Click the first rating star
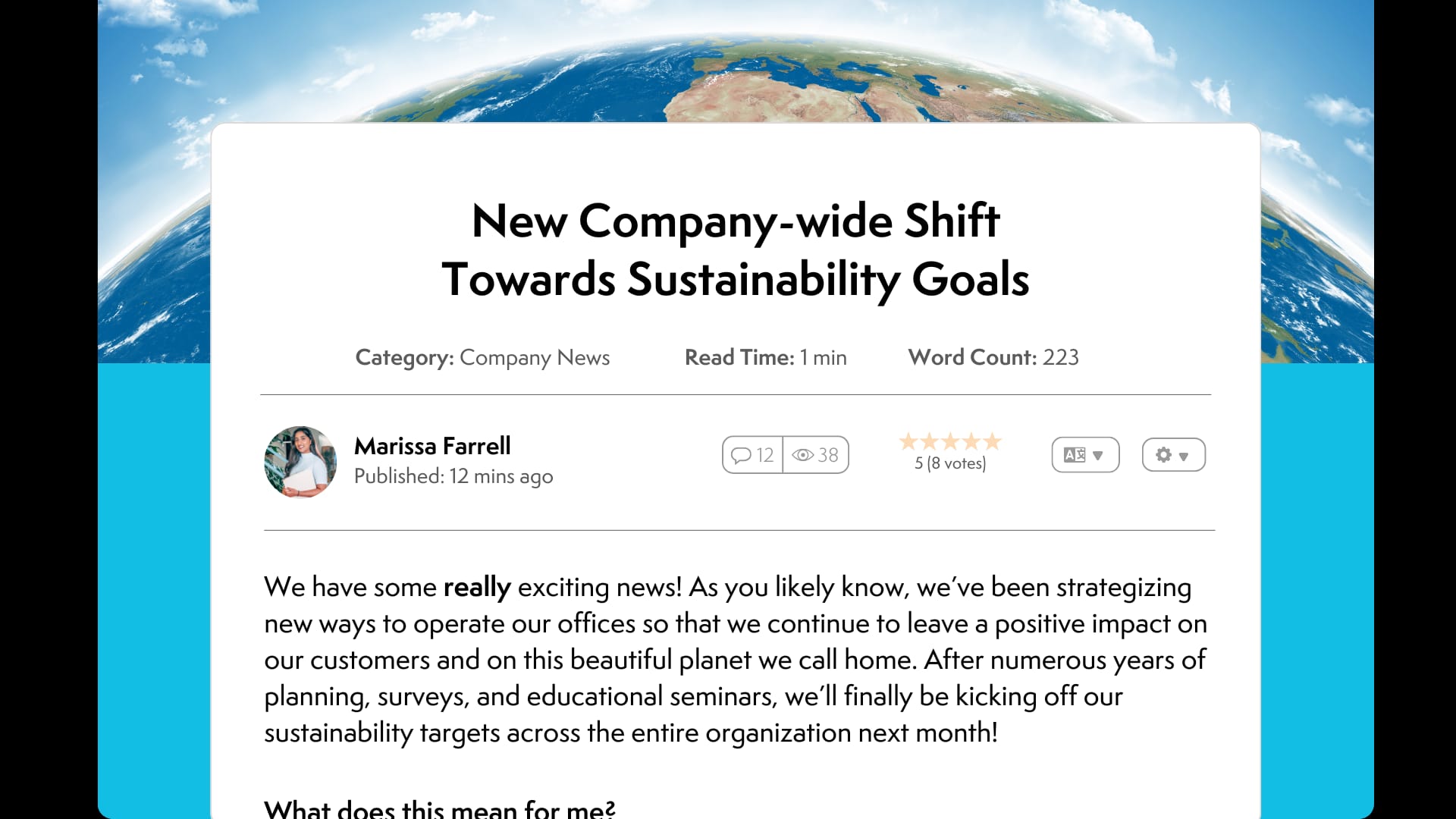Viewport: 1456px width, 819px height. tap(908, 441)
